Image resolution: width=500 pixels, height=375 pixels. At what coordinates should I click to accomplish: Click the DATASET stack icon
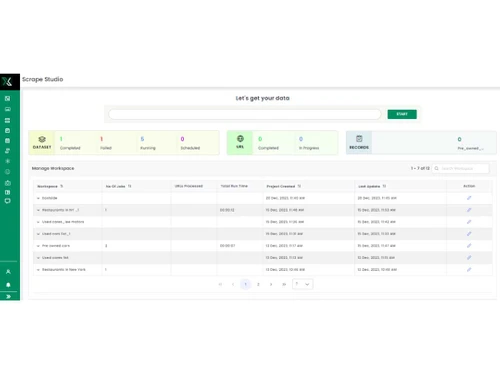[42, 139]
